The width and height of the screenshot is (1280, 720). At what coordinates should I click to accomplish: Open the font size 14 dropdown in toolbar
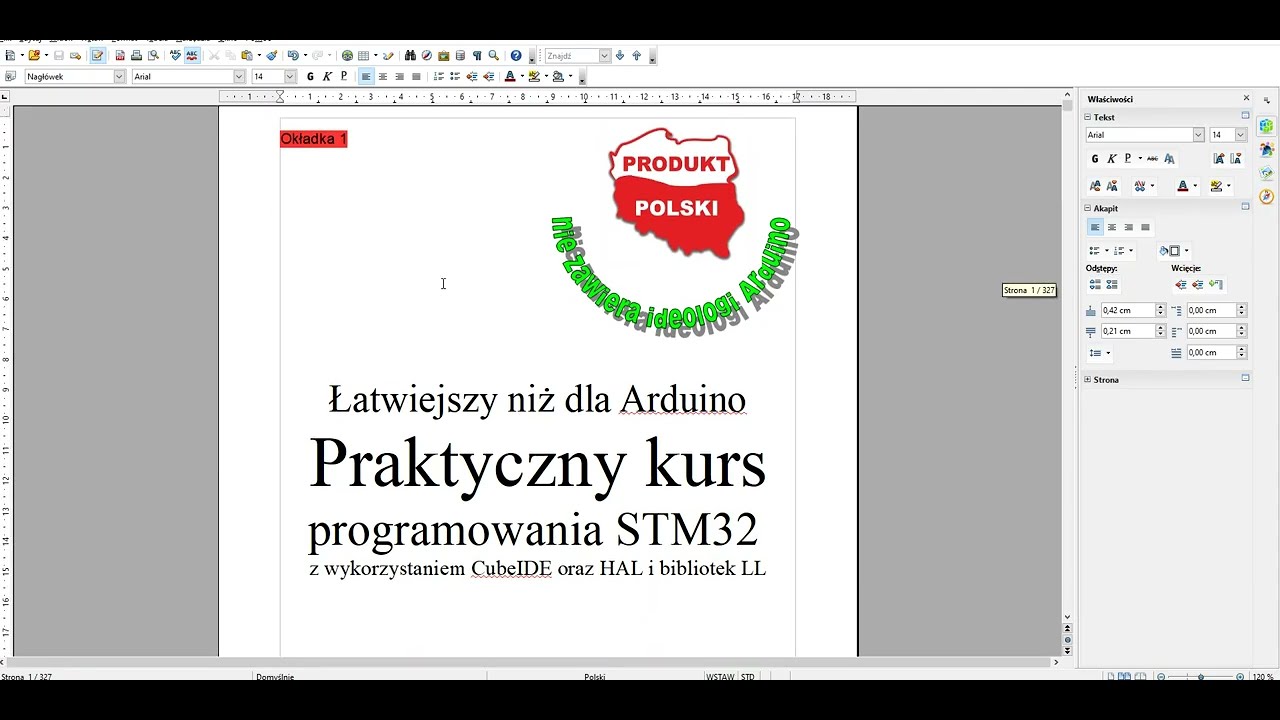coord(290,76)
